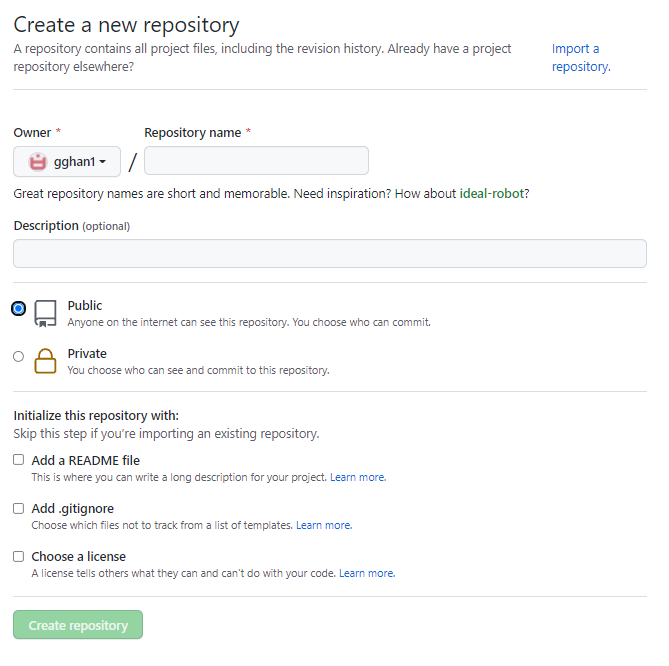Image resolution: width=669 pixels, height=666 pixels.
Task: Click the public repository book icon
Action: (x=45, y=314)
